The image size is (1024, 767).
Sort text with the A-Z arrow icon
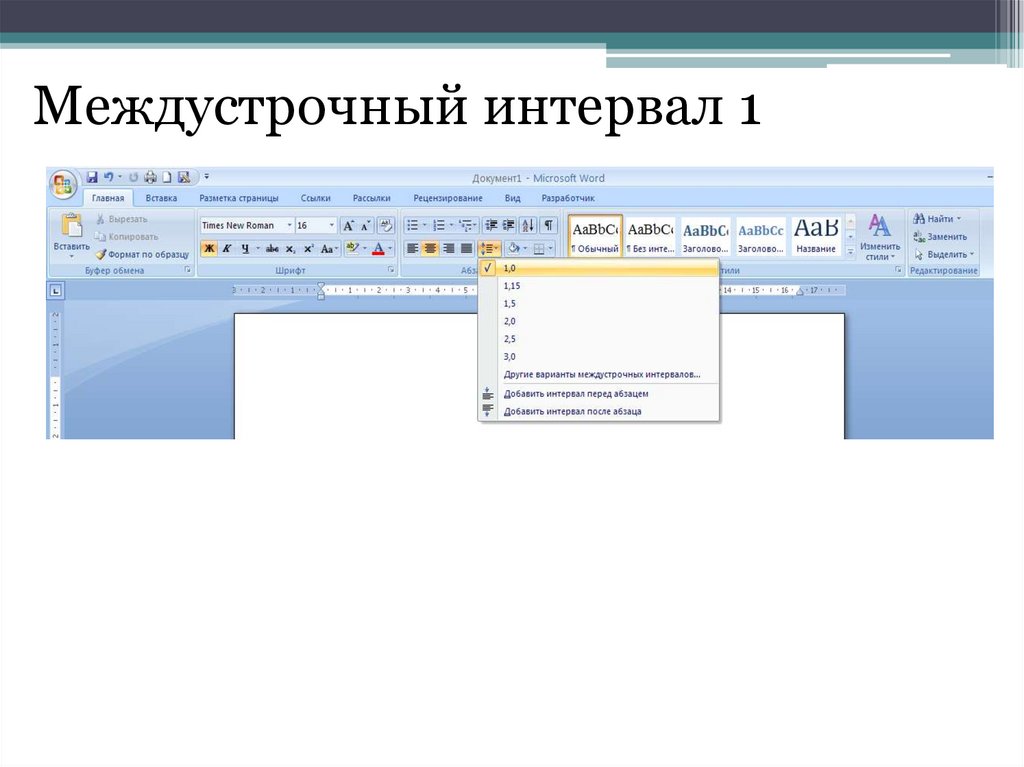point(528,225)
